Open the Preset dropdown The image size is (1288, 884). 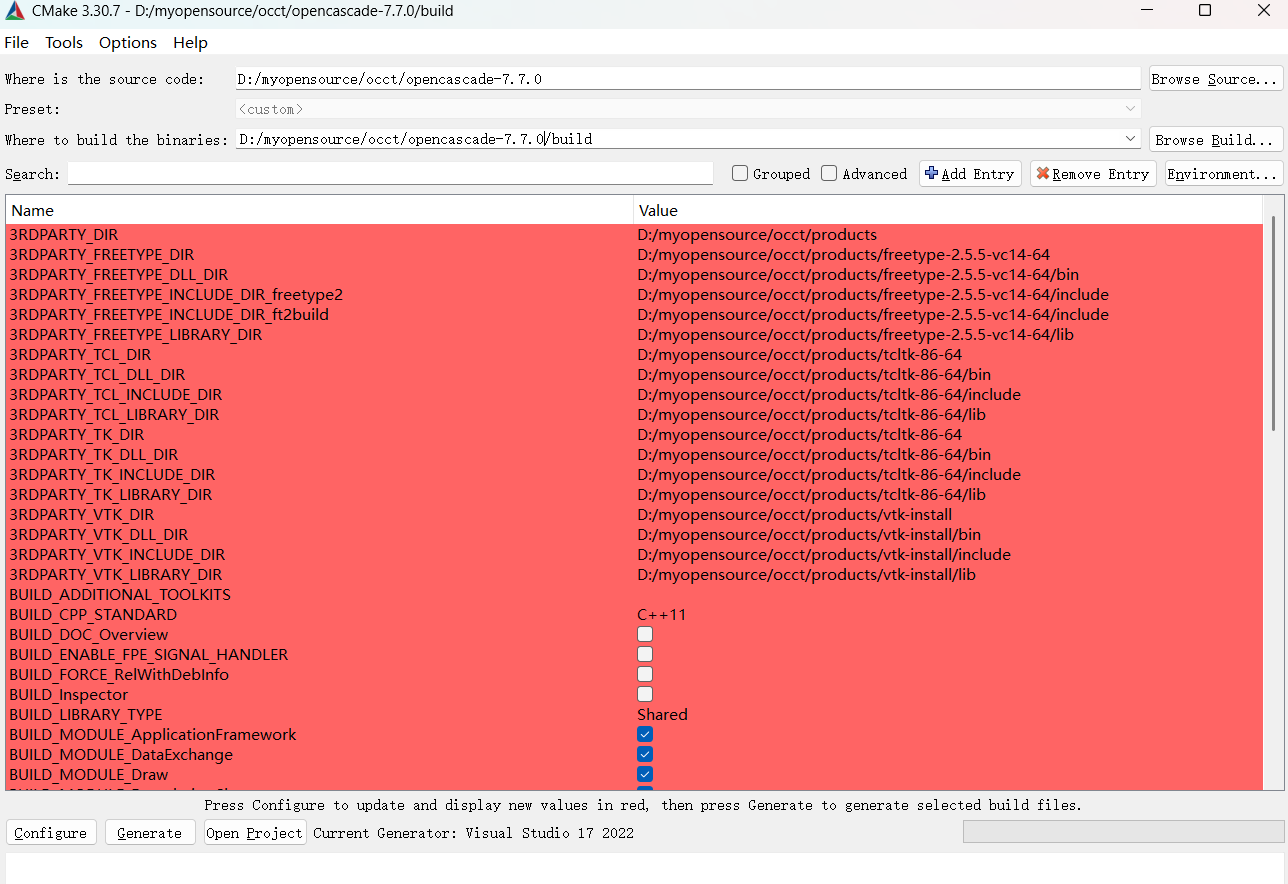tap(1130, 108)
